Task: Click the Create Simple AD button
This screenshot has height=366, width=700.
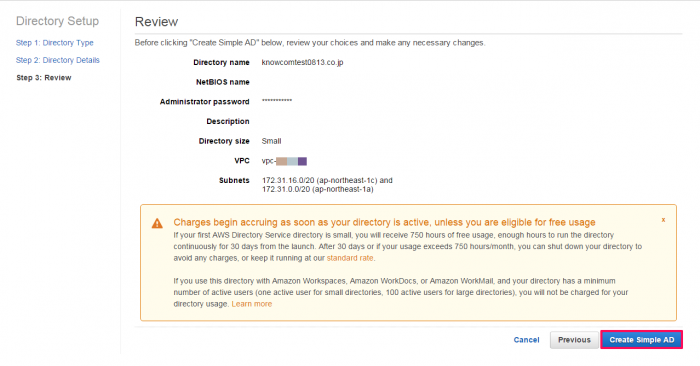Action: pyautogui.click(x=642, y=340)
